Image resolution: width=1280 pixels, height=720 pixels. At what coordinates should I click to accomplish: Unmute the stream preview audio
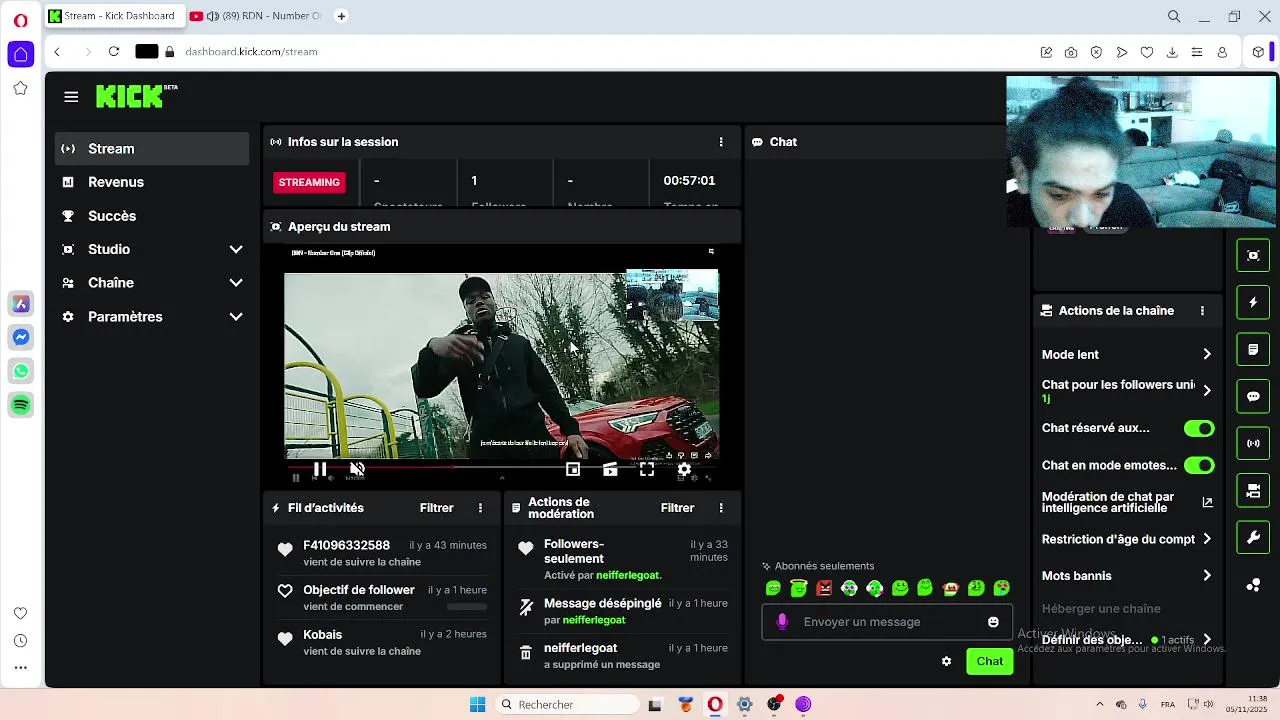tap(357, 469)
